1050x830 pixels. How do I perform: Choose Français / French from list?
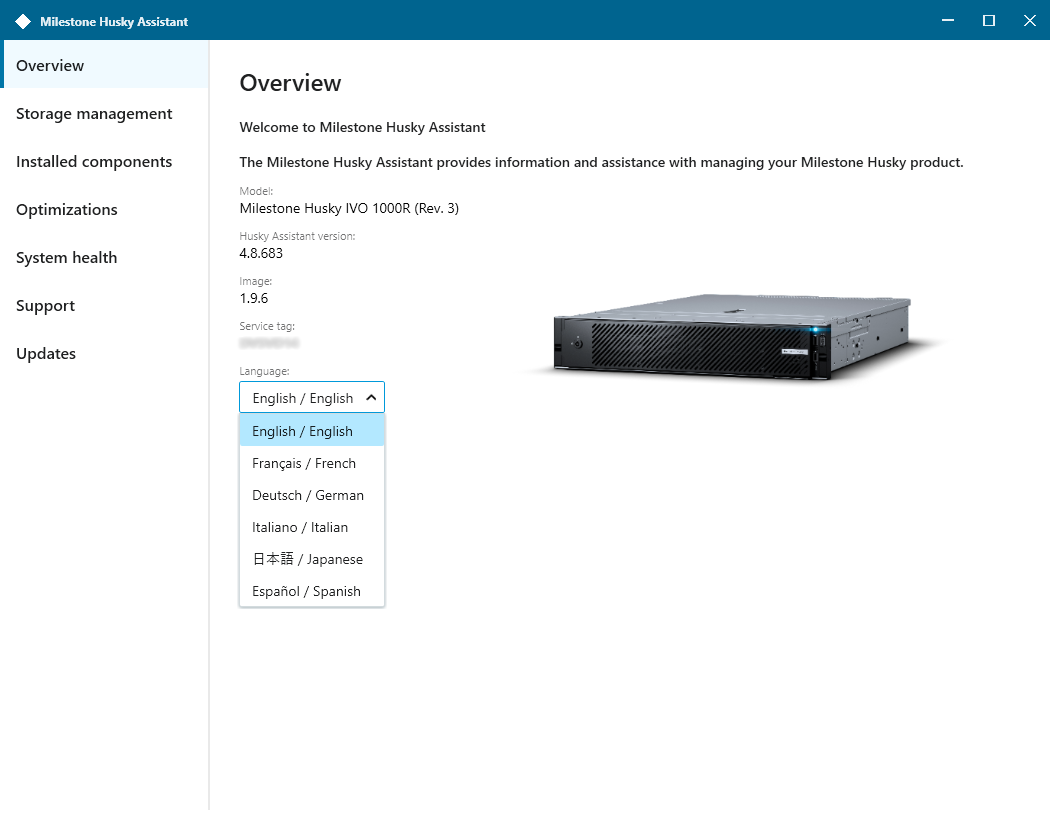(x=312, y=463)
